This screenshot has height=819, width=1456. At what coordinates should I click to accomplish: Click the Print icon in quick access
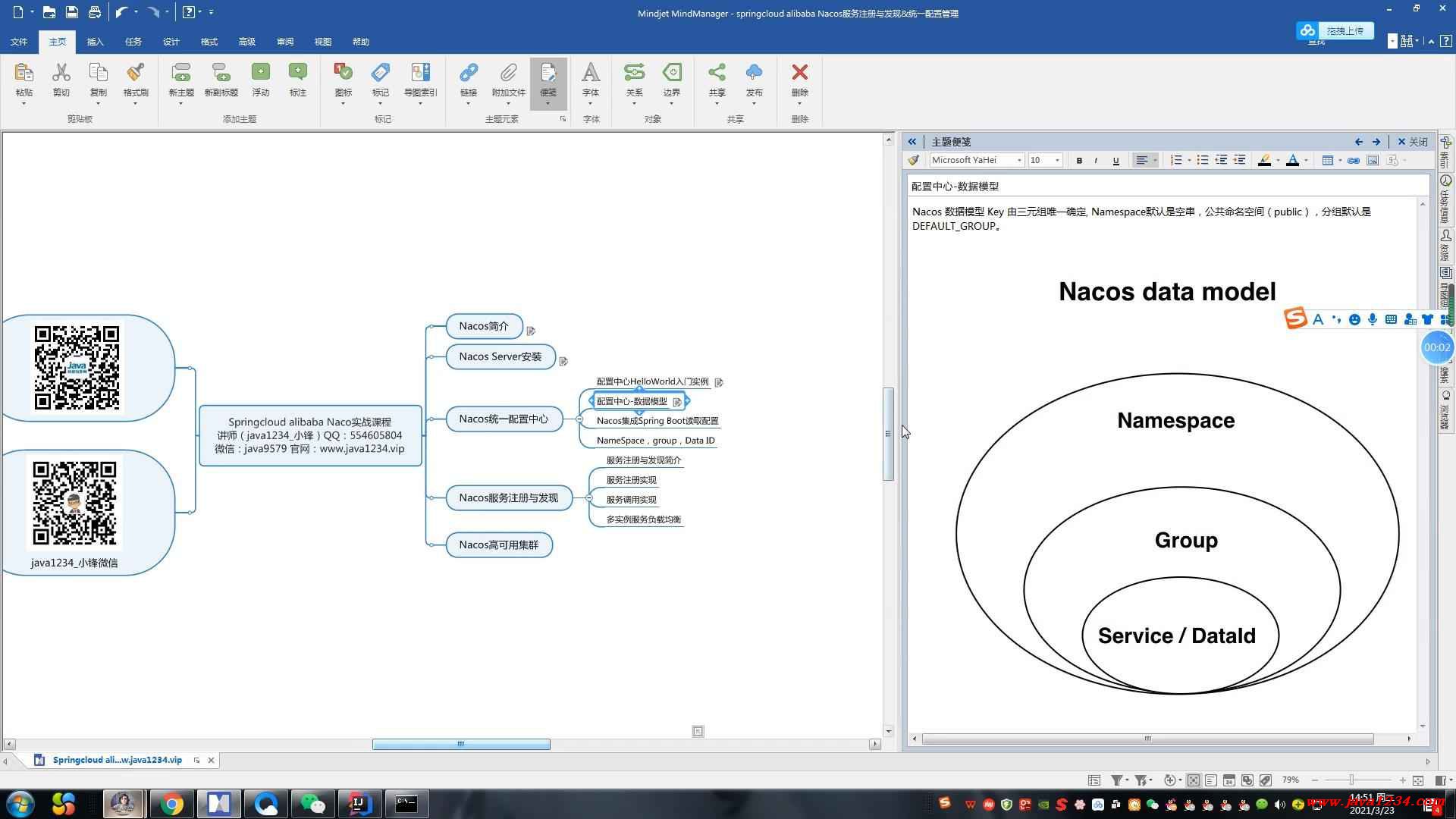pos(94,12)
